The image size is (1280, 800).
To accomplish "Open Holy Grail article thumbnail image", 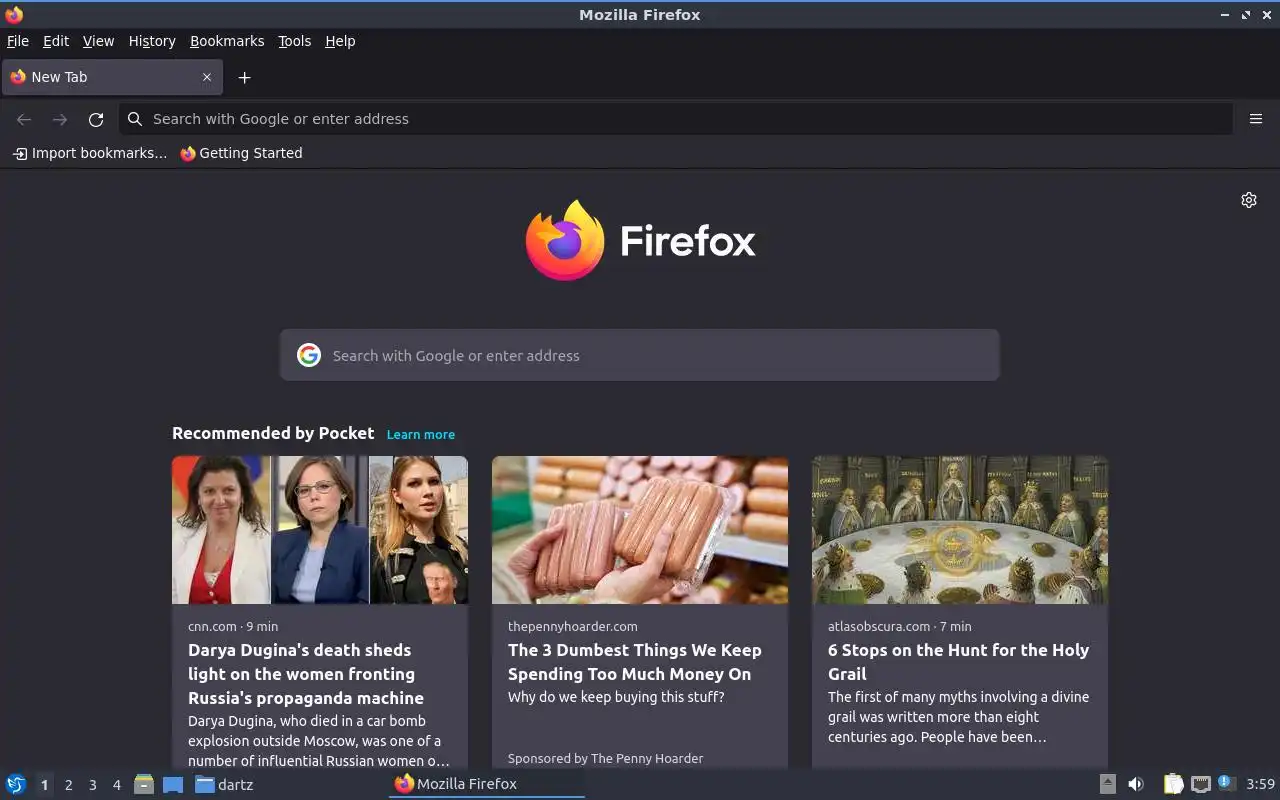I will [960, 530].
